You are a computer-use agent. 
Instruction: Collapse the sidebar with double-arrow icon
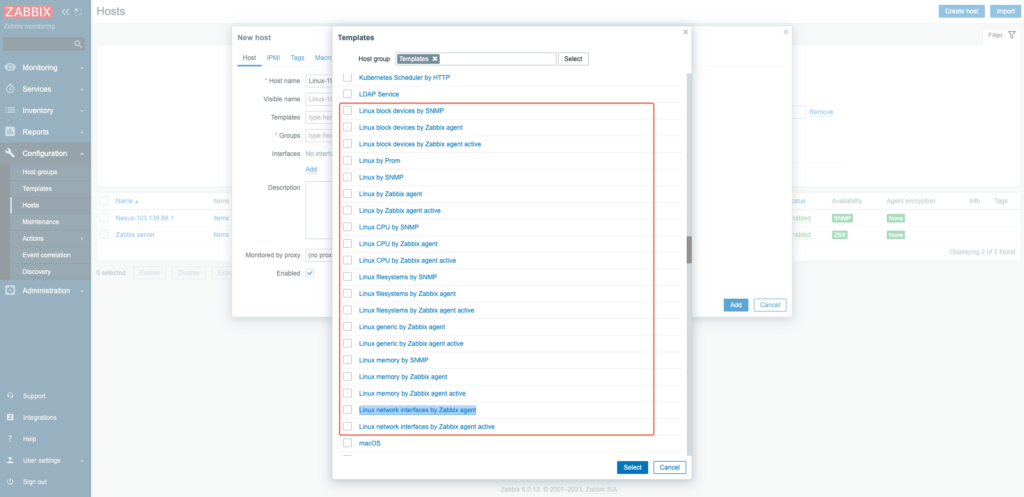pyautogui.click(x=65, y=12)
